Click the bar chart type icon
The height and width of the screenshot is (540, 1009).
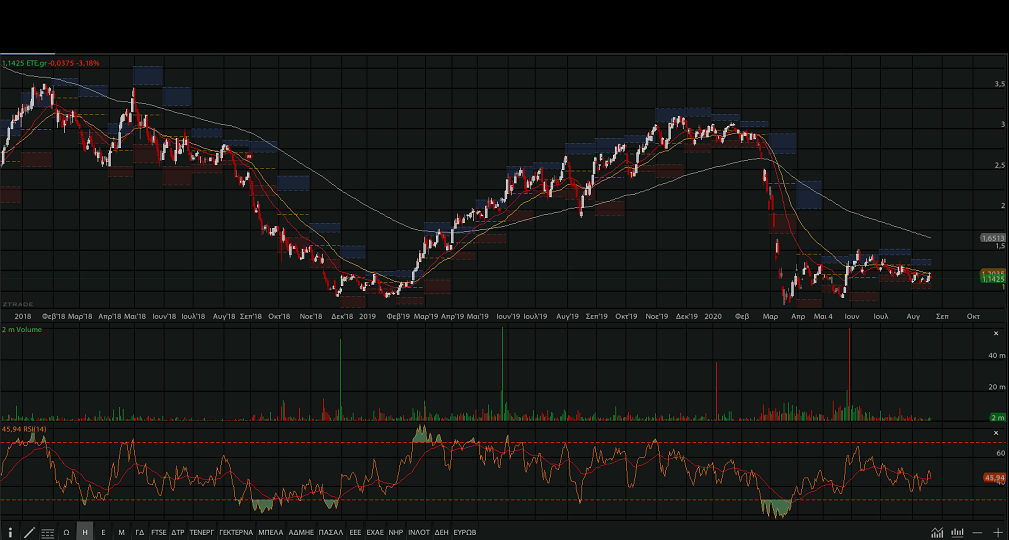pyautogui.click(x=958, y=532)
